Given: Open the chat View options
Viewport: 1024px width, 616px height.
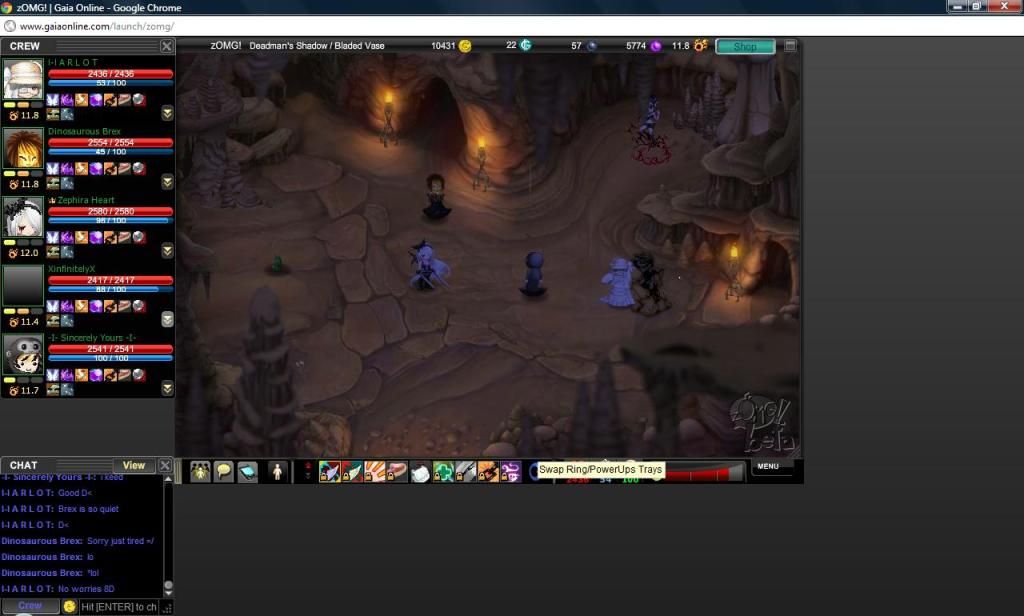Looking at the screenshot, I should [134, 465].
